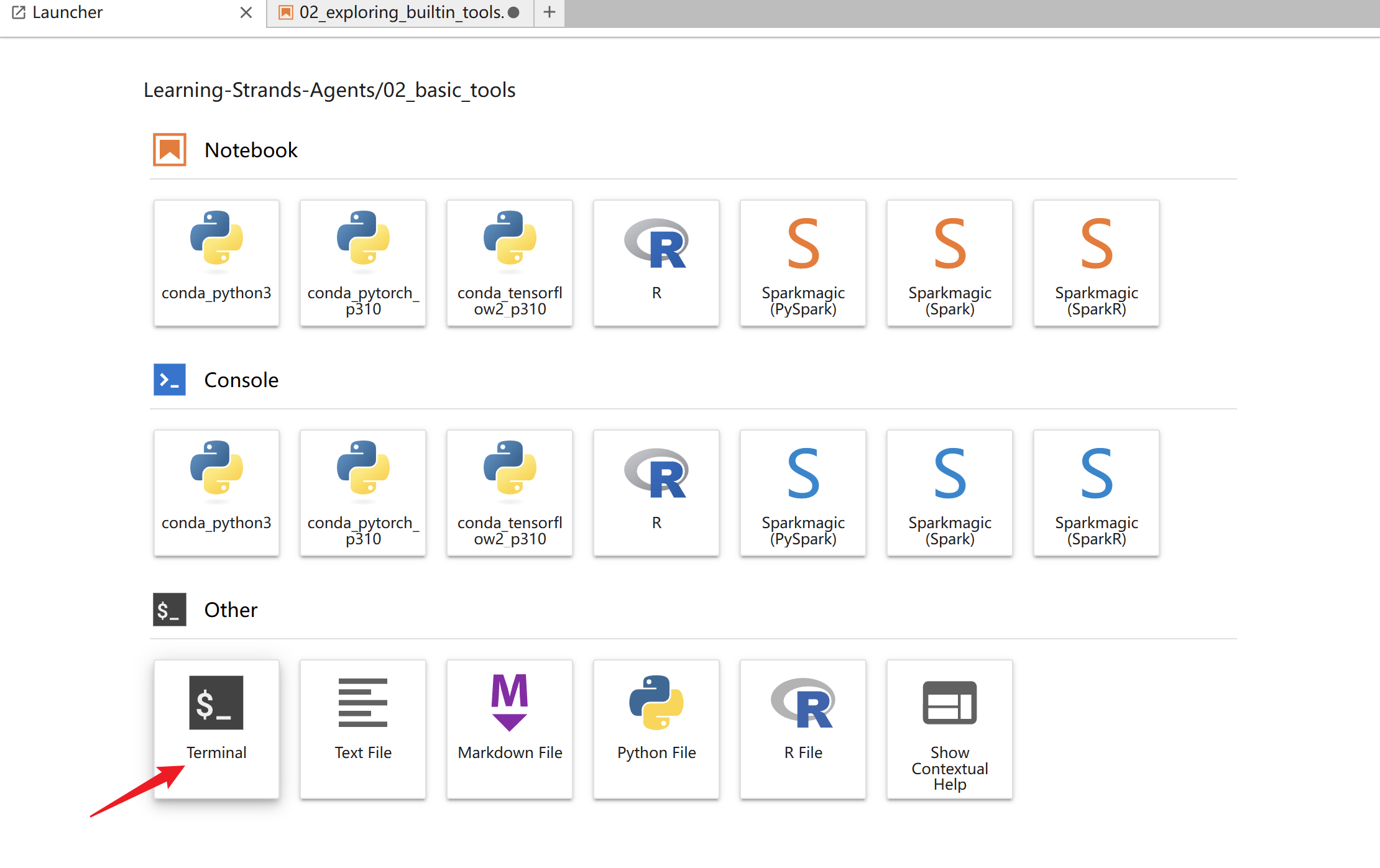Open a conda_python3 console
This screenshot has height=868, width=1380.
216,492
